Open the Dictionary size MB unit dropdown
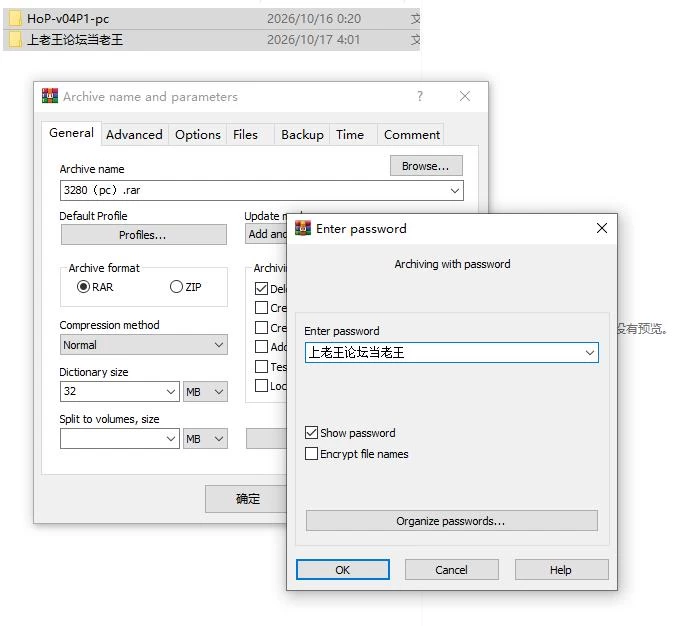The image size is (697, 626). tap(205, 392)
